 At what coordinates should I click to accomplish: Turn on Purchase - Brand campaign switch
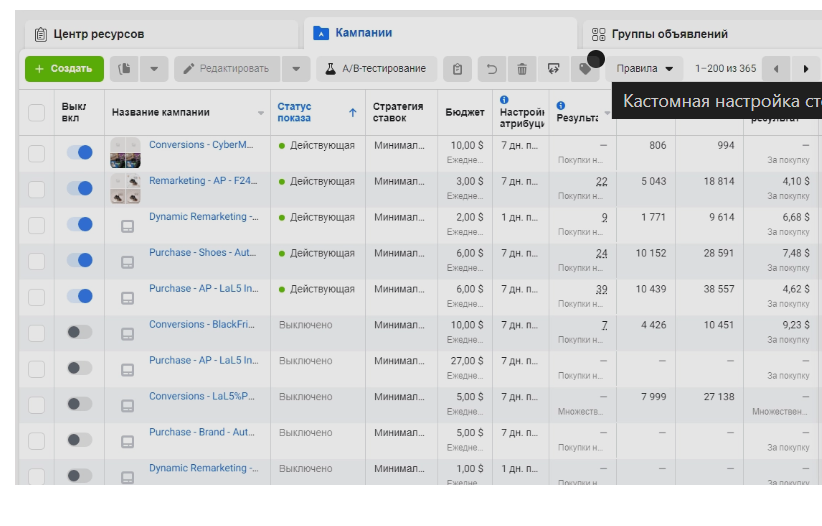click(80, 440)
